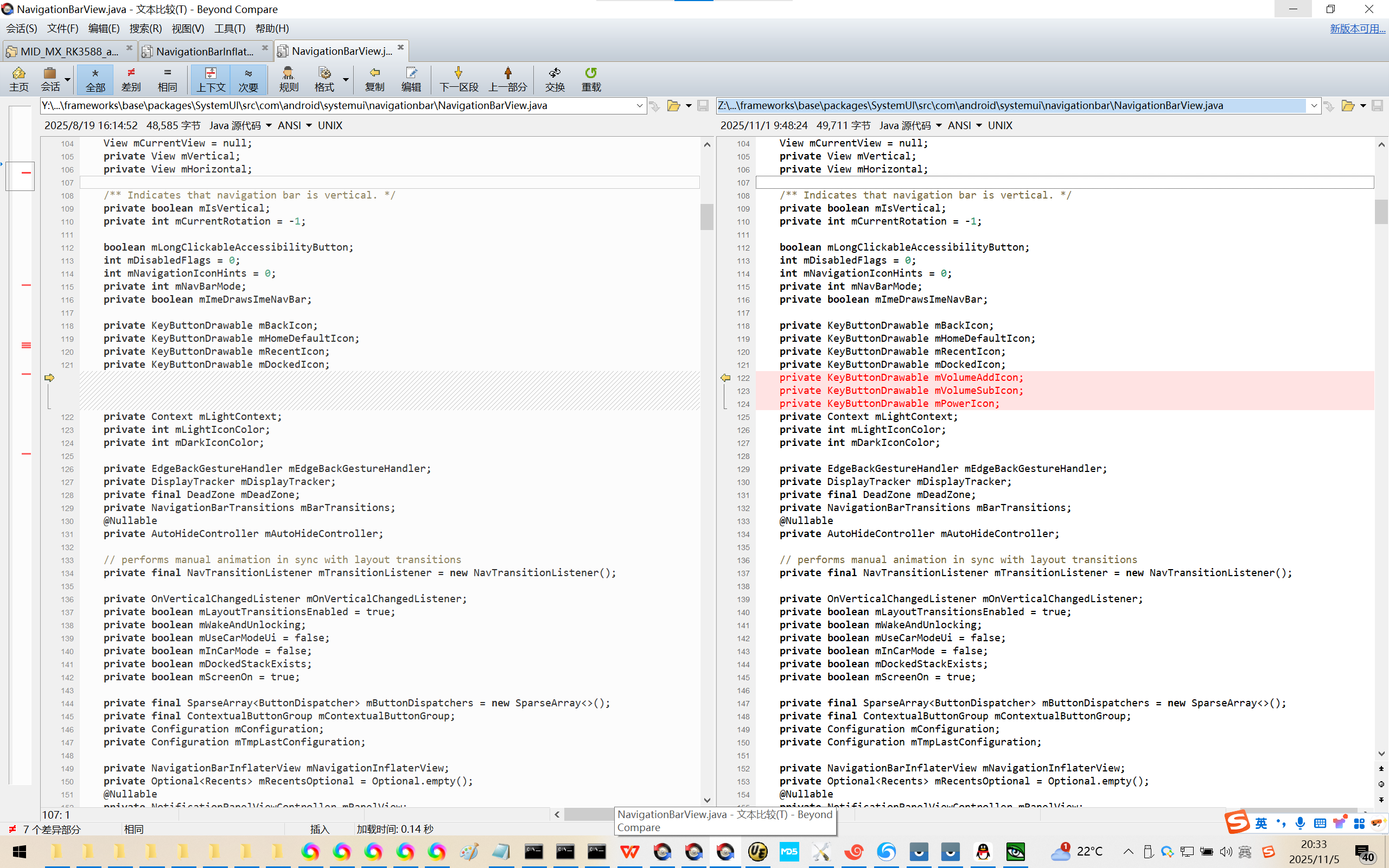Click the 交换 (Swap sides) icon
The width and height of the screenshot is (1389, 868).
click(x=555, y=79)
